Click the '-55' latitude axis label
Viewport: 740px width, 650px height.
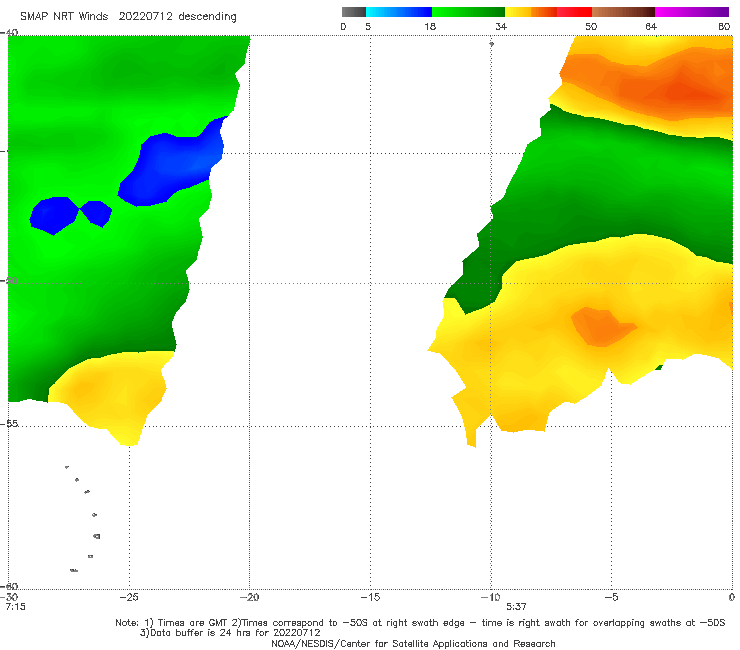pos(10,424)
